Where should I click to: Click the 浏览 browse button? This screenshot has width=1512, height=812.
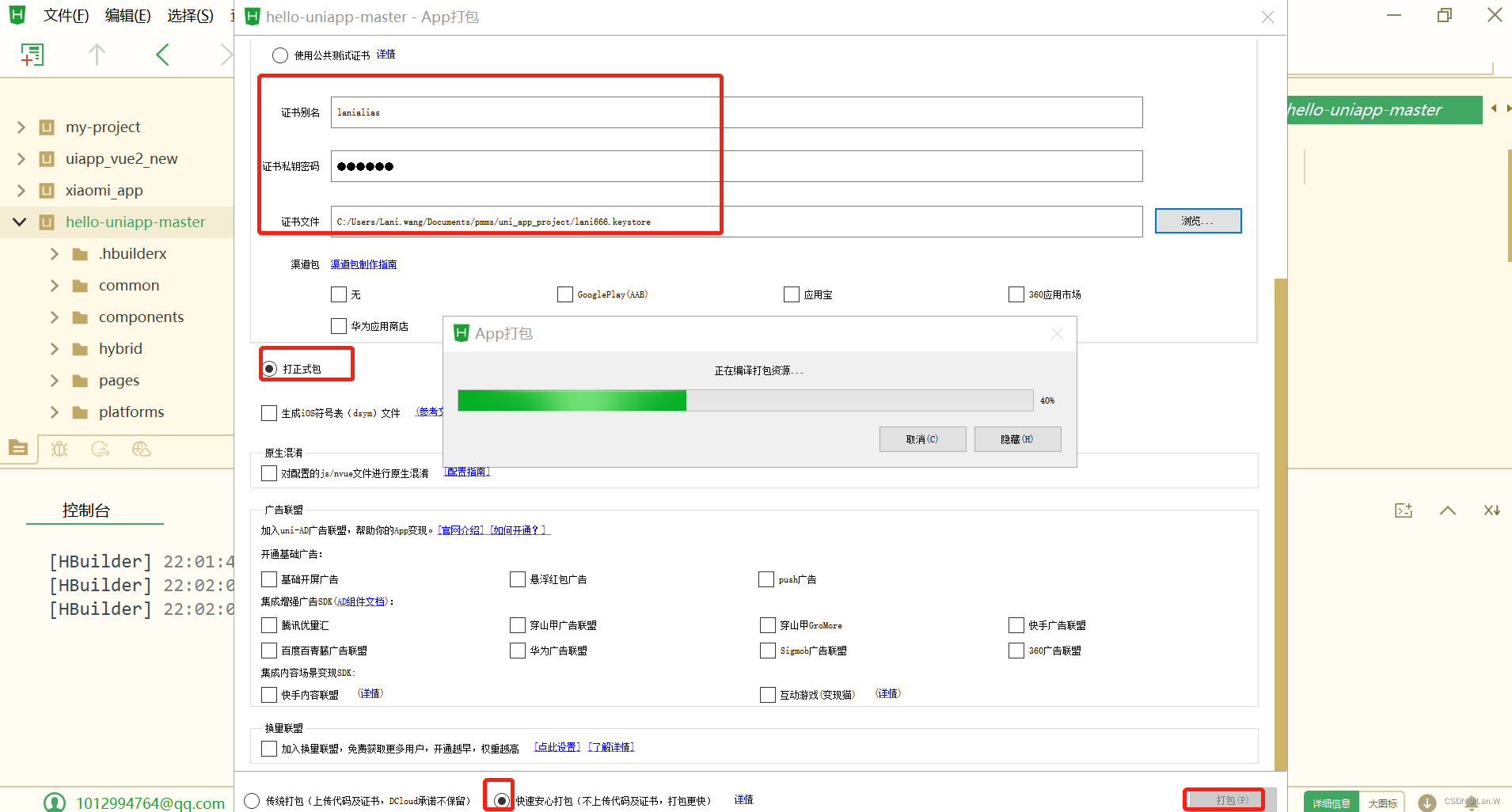(1198, 221)
